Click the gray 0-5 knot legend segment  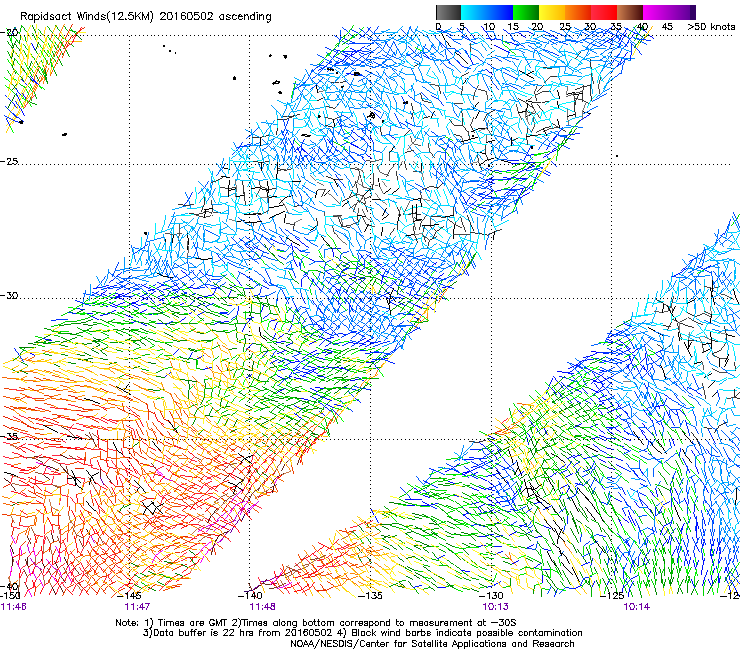pos(448,12)
